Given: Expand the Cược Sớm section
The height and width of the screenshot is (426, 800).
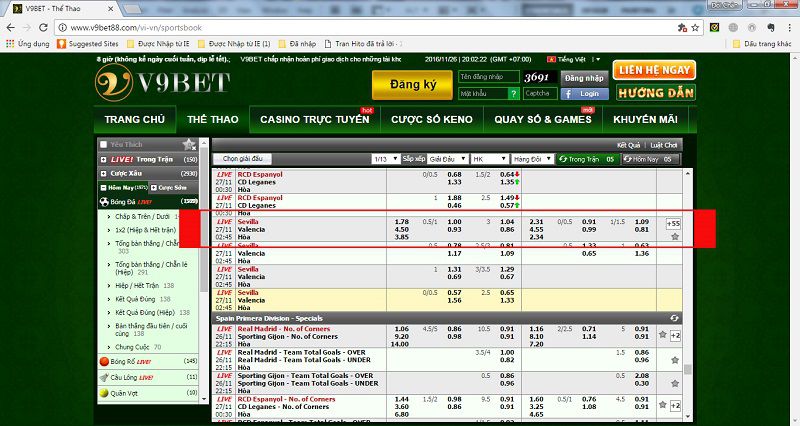Looking at the screenshot, I should (154, 188).
